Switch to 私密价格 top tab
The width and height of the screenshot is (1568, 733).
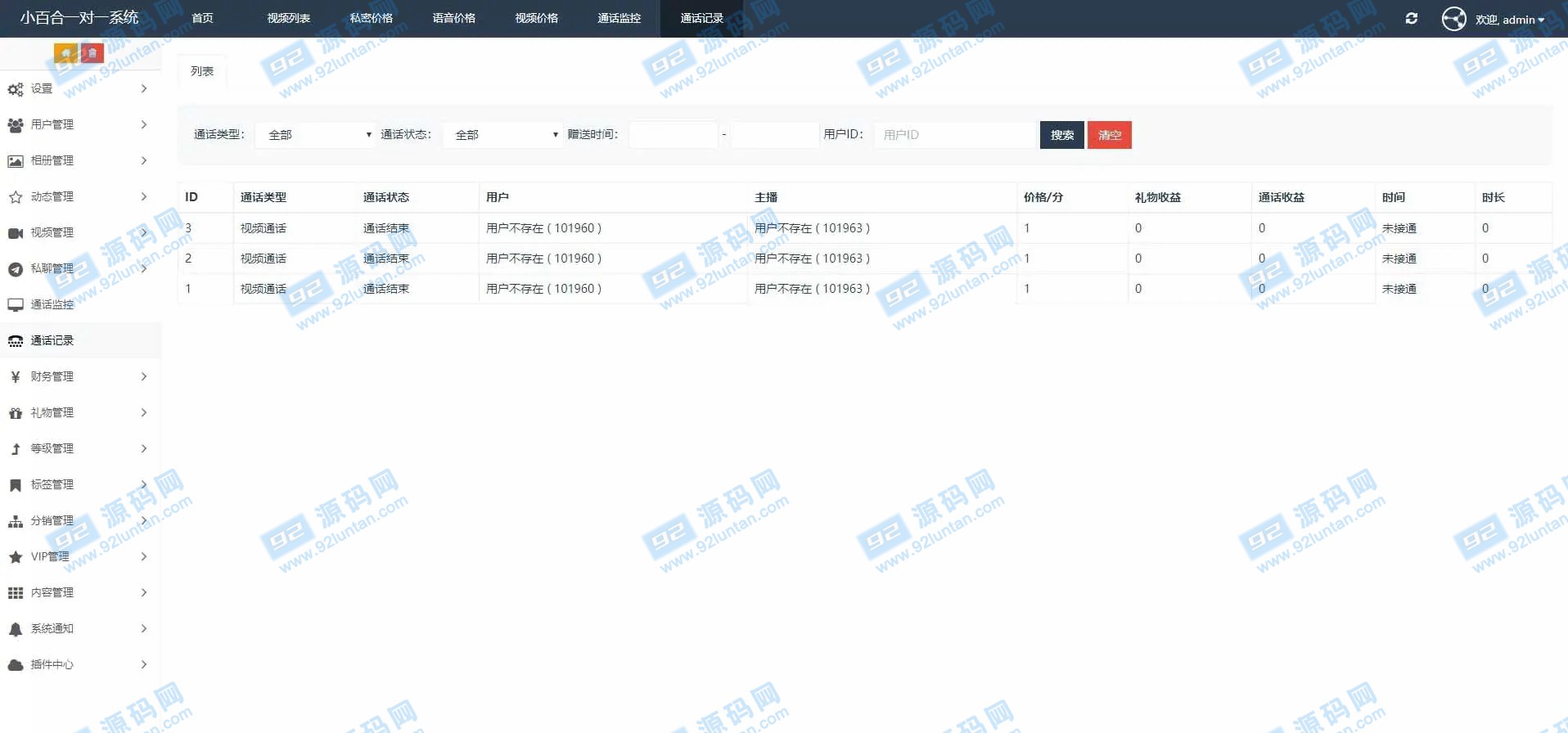pos(371,18)
